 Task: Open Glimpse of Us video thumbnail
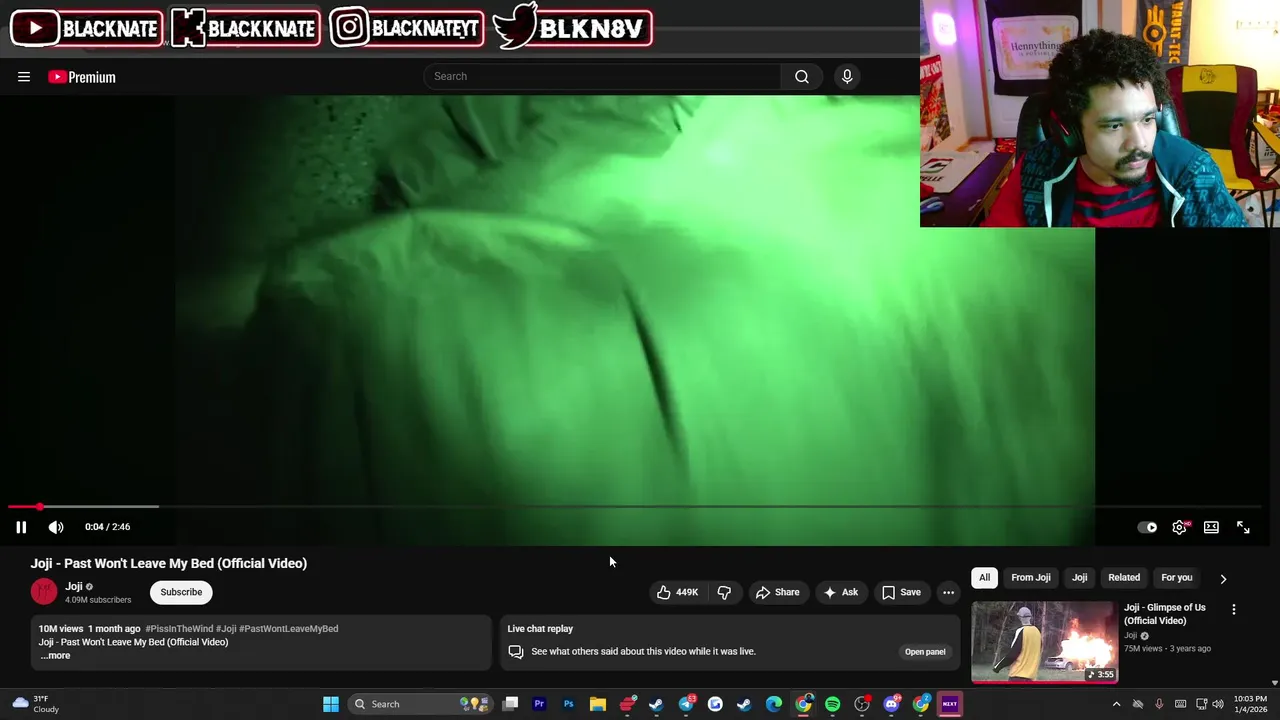pos(1044,642)
